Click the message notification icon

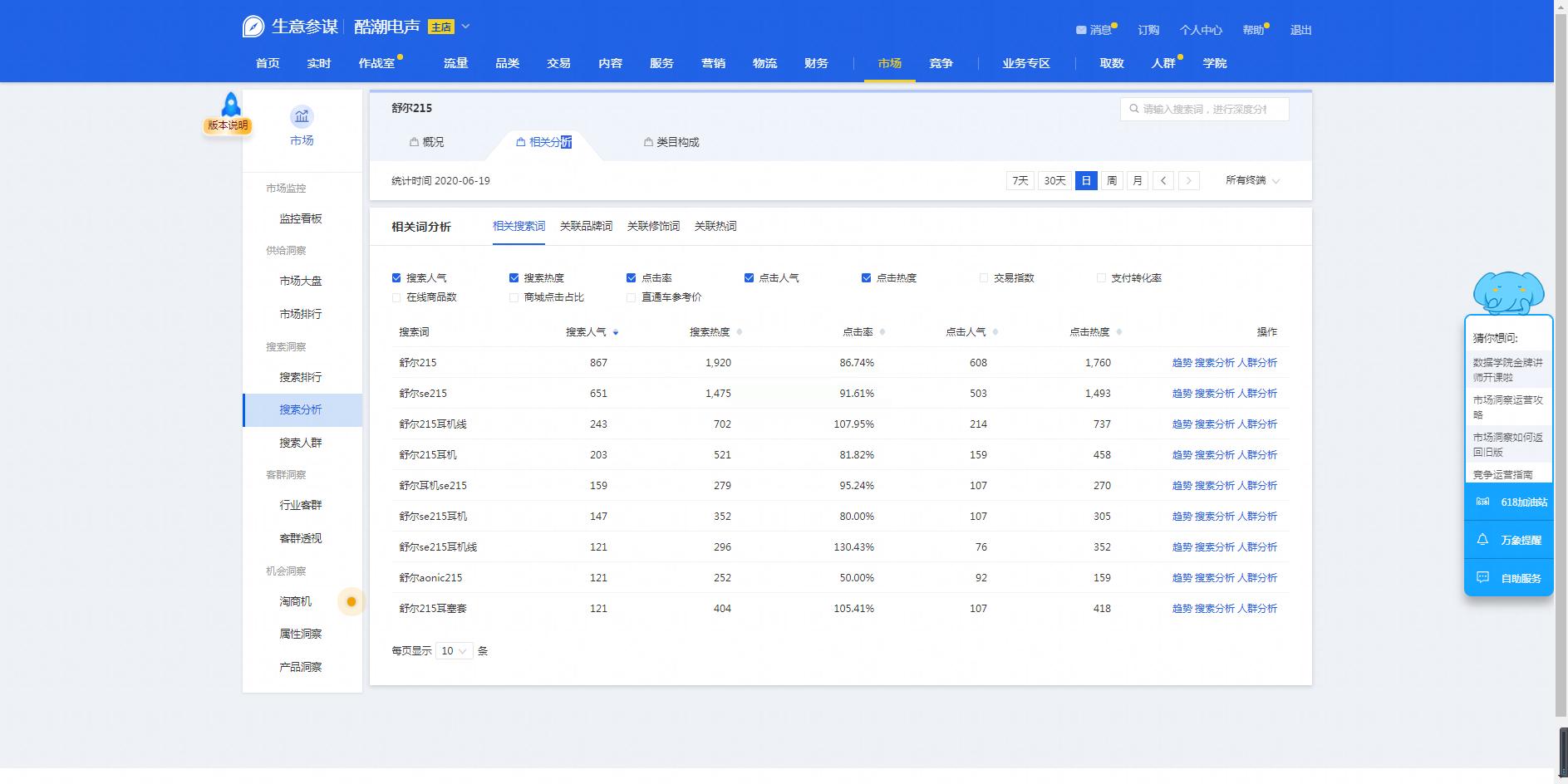pyautogui.click(x=1080, y=30)
